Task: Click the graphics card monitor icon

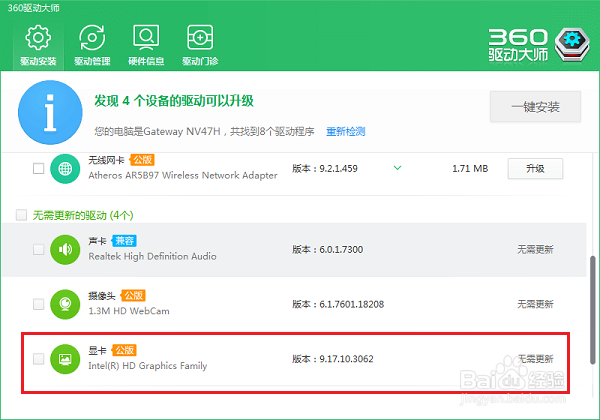Action: (65, 359)
